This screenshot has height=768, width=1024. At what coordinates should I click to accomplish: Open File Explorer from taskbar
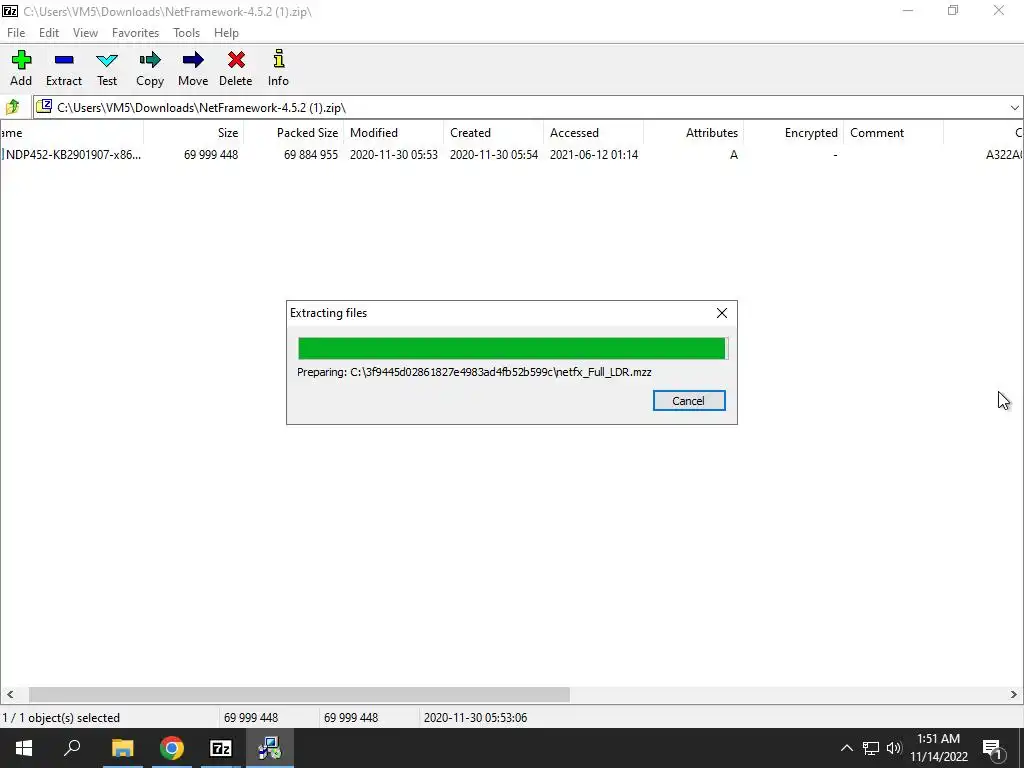122,748
